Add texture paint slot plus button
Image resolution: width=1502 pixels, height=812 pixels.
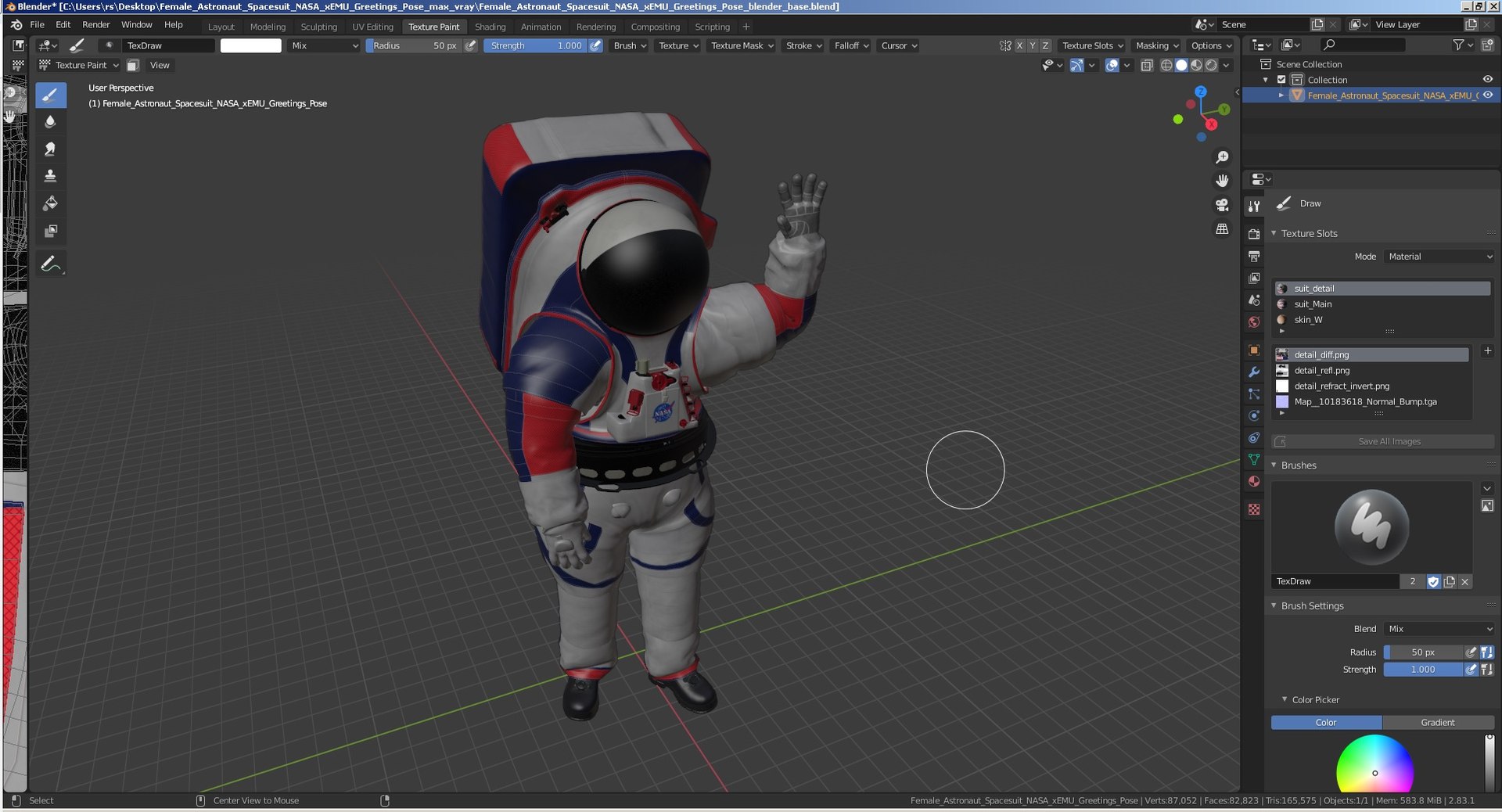(1487, 351)
